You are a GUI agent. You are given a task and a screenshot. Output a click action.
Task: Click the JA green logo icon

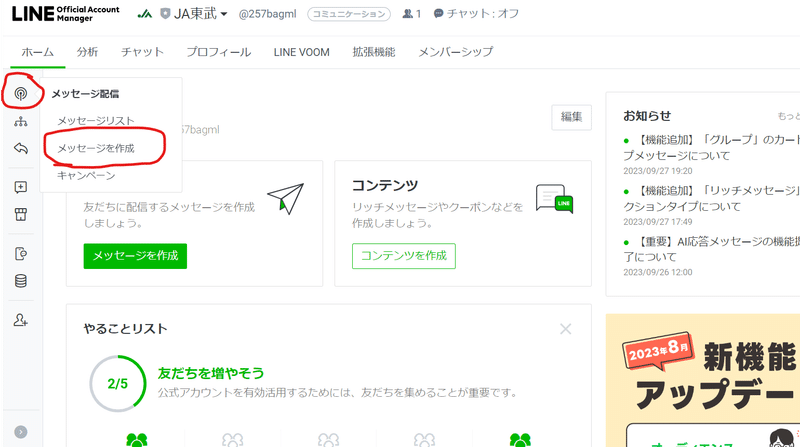[x=145, y=14]
